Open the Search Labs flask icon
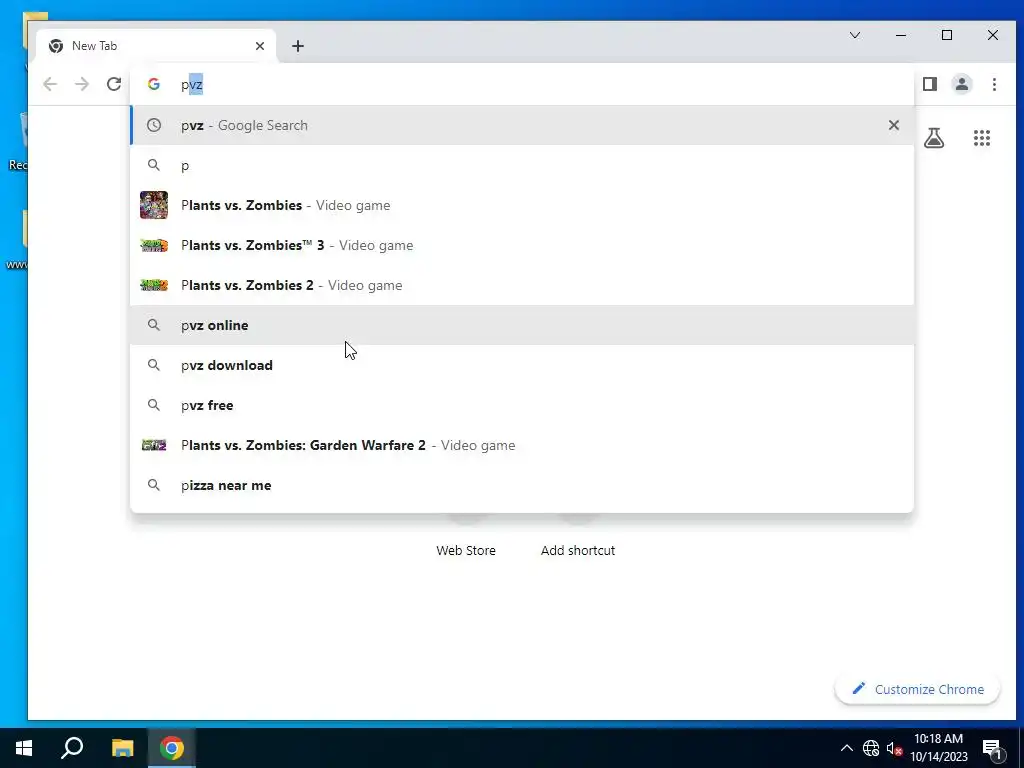This screenshot has width=1024, height=768. pos(934,138)
